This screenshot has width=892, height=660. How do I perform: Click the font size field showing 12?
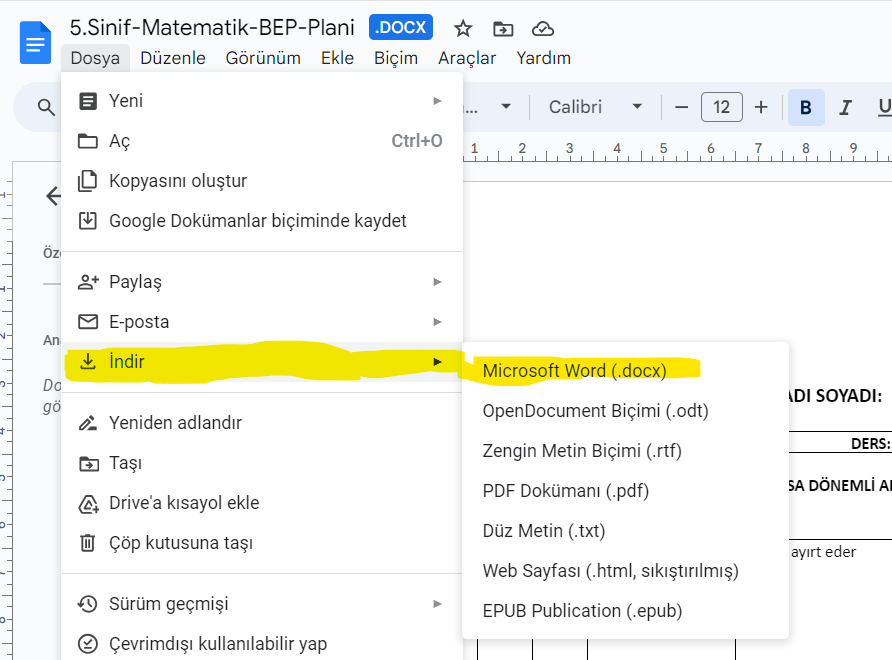(x=721, y=107)
